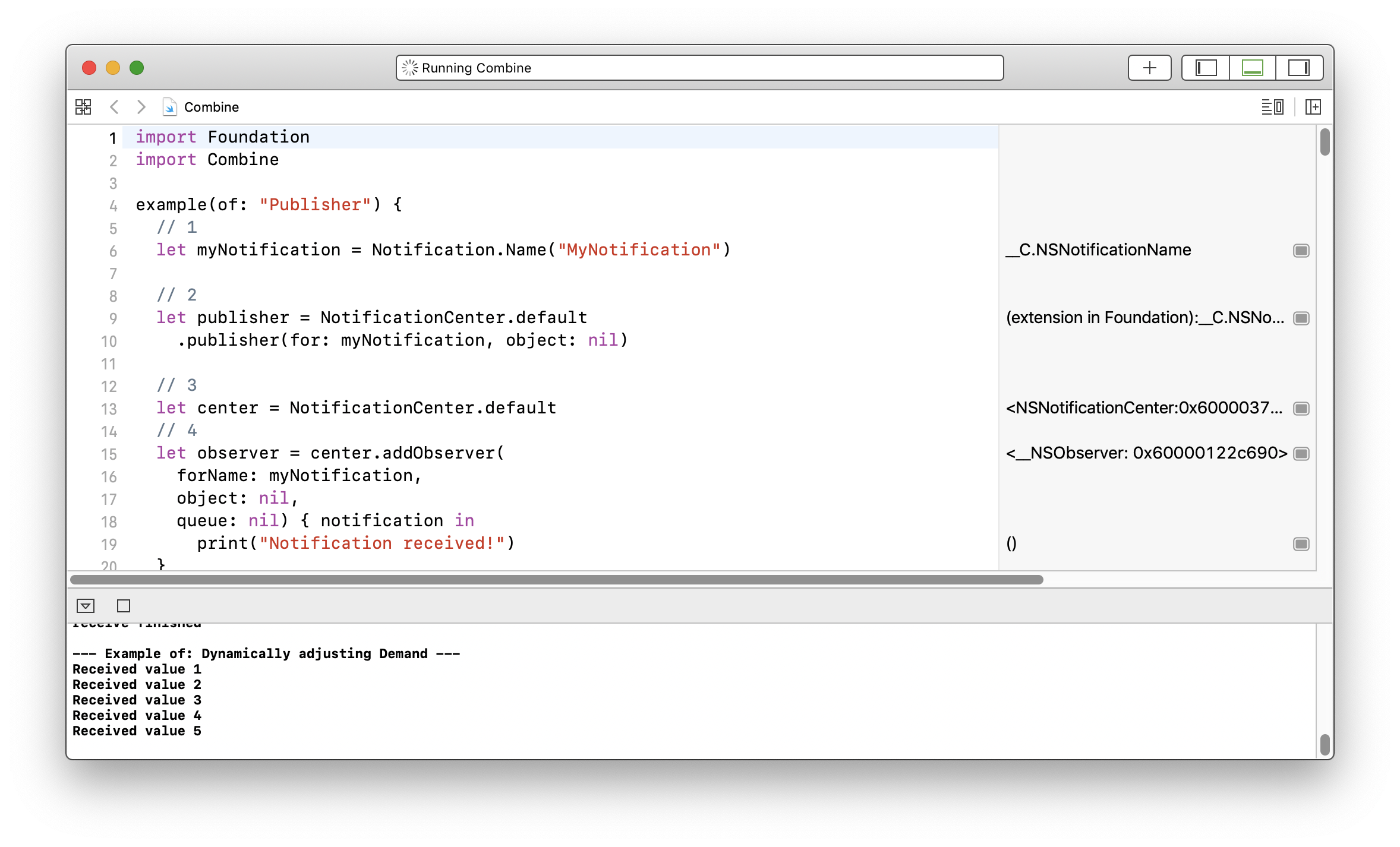Toggle the left navigator panel
The image size is (1400, 847).
1206,68
